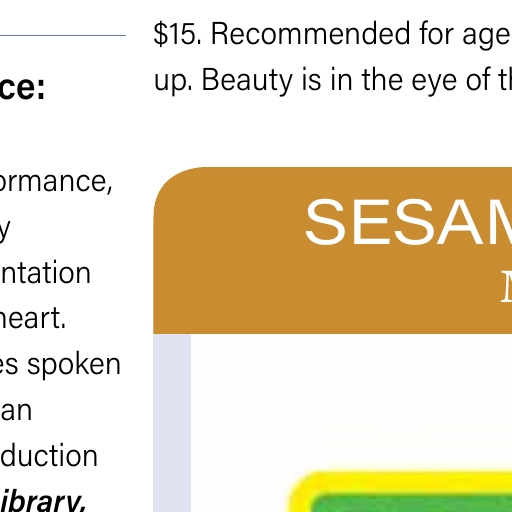This screenshot has width=512, height=512.
Task: Click the word "heart." in left column
Action: pos(33,318)
